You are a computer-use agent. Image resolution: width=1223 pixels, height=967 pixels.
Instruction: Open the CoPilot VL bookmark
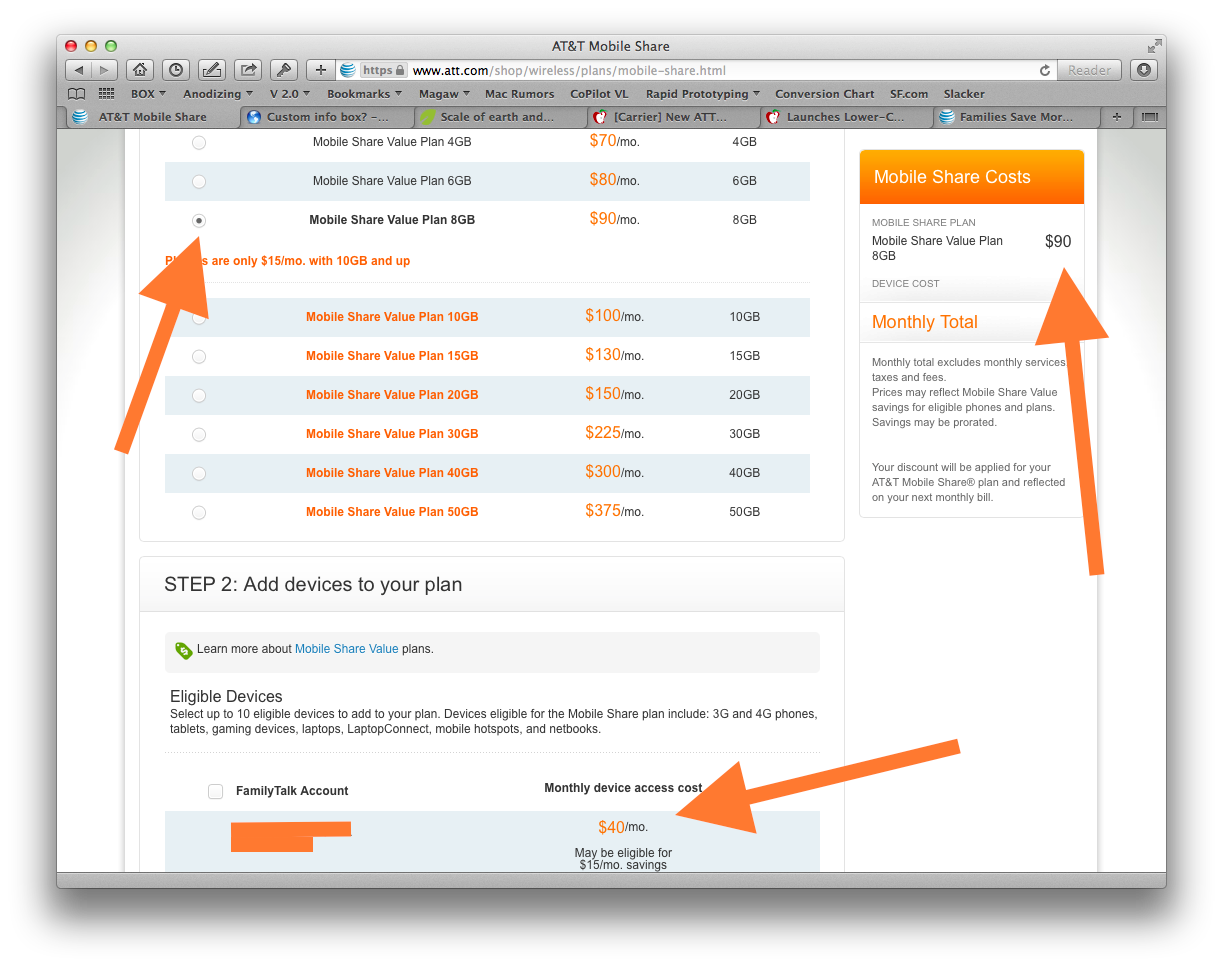pyautogui.click(x=599, y=94)
